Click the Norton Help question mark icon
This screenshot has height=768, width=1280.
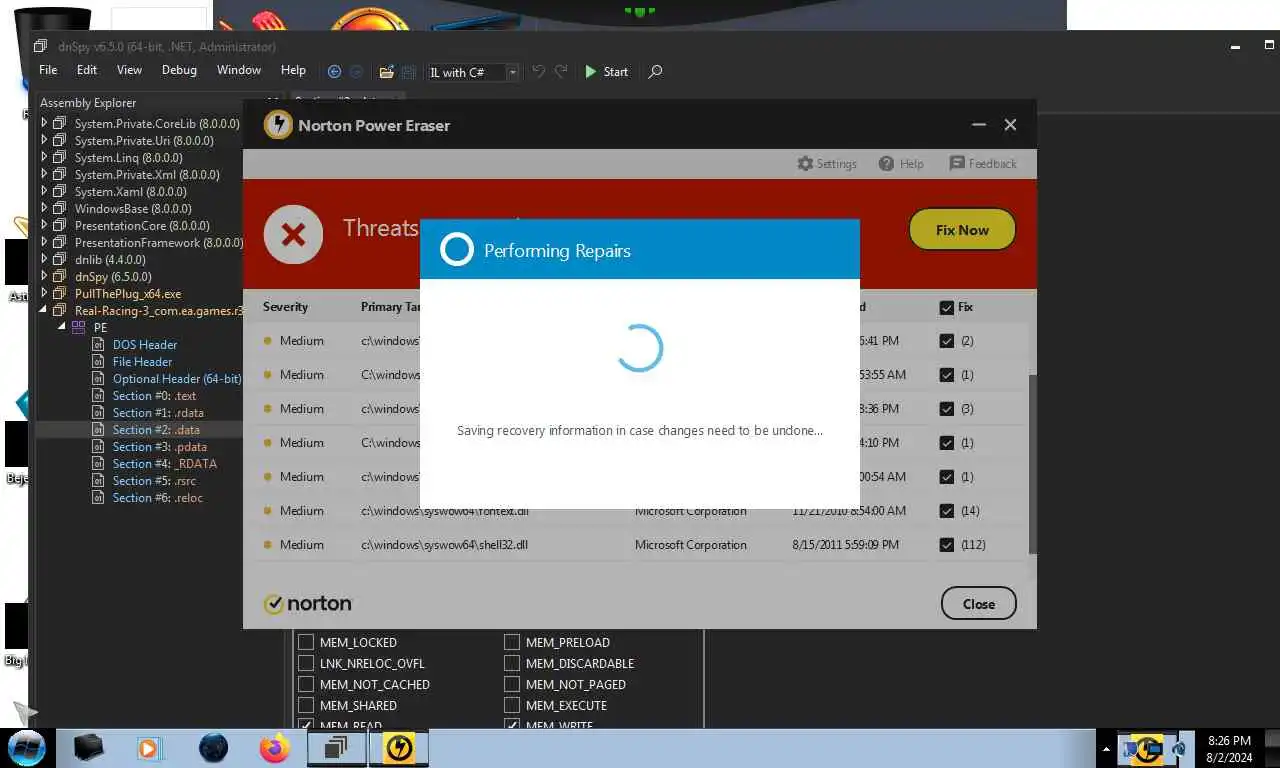(886, 163)
